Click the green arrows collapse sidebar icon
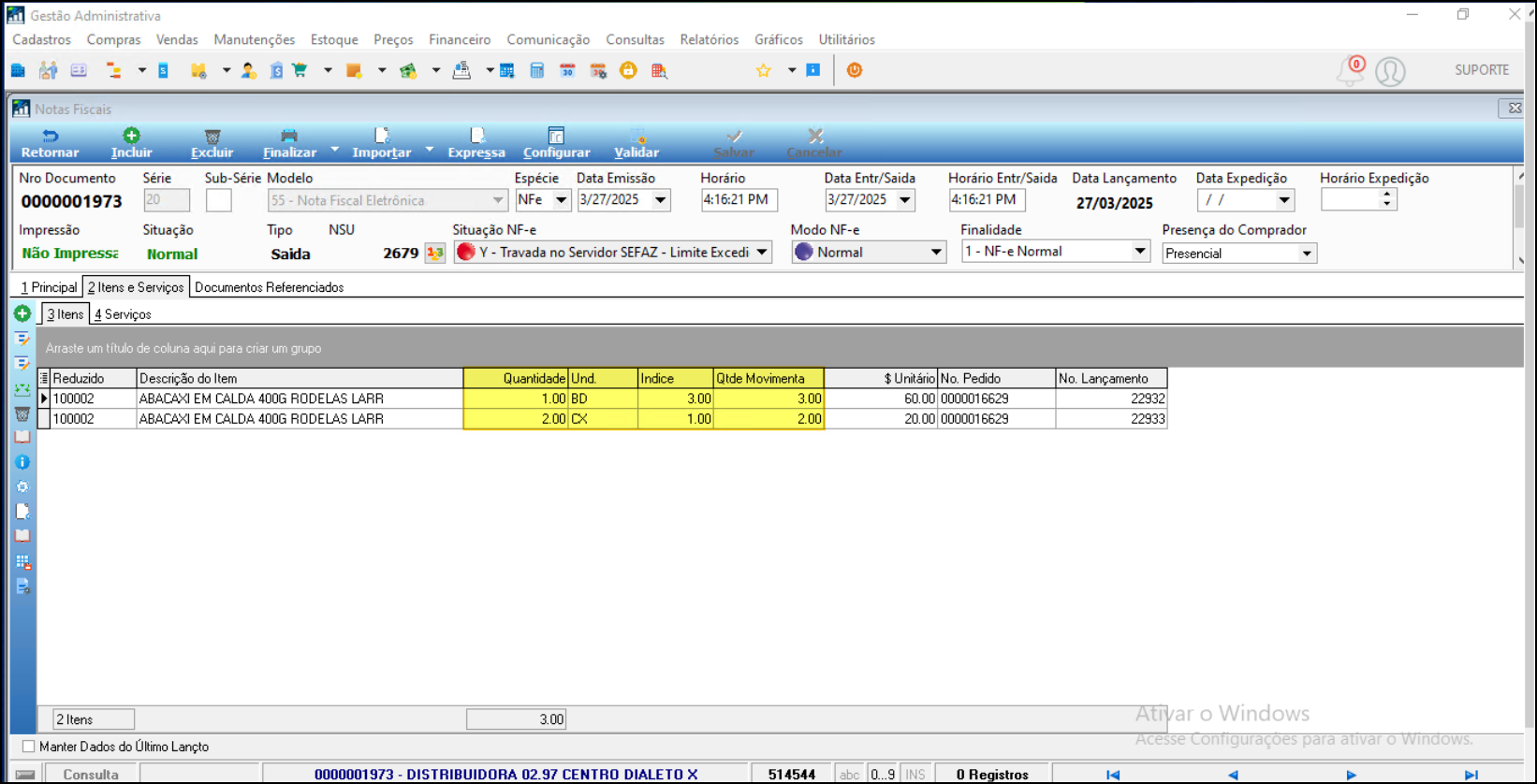Screen dimensions: 1537x784 22,388
